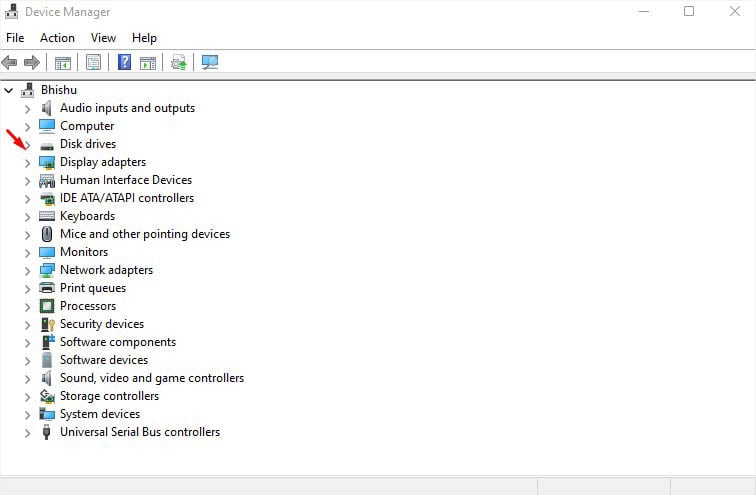Click the Audio inputs speaker icon
Viewport: 756px width, 495px height.
[46, 108]
